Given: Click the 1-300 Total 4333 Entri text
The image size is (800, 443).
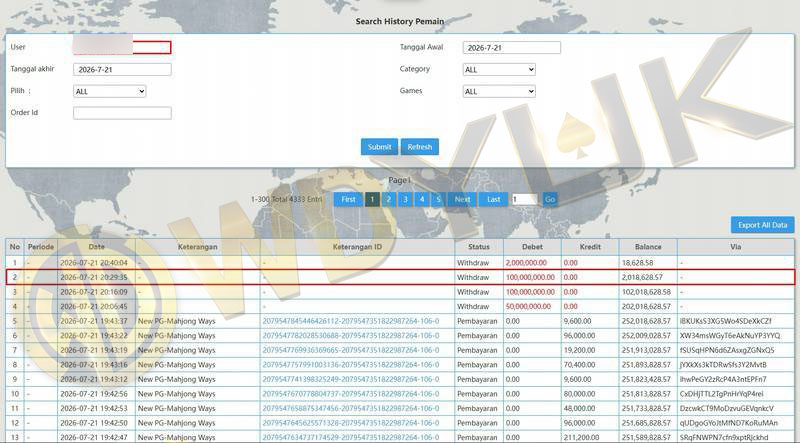Looking at the screenshot, I should click(286, 199).
